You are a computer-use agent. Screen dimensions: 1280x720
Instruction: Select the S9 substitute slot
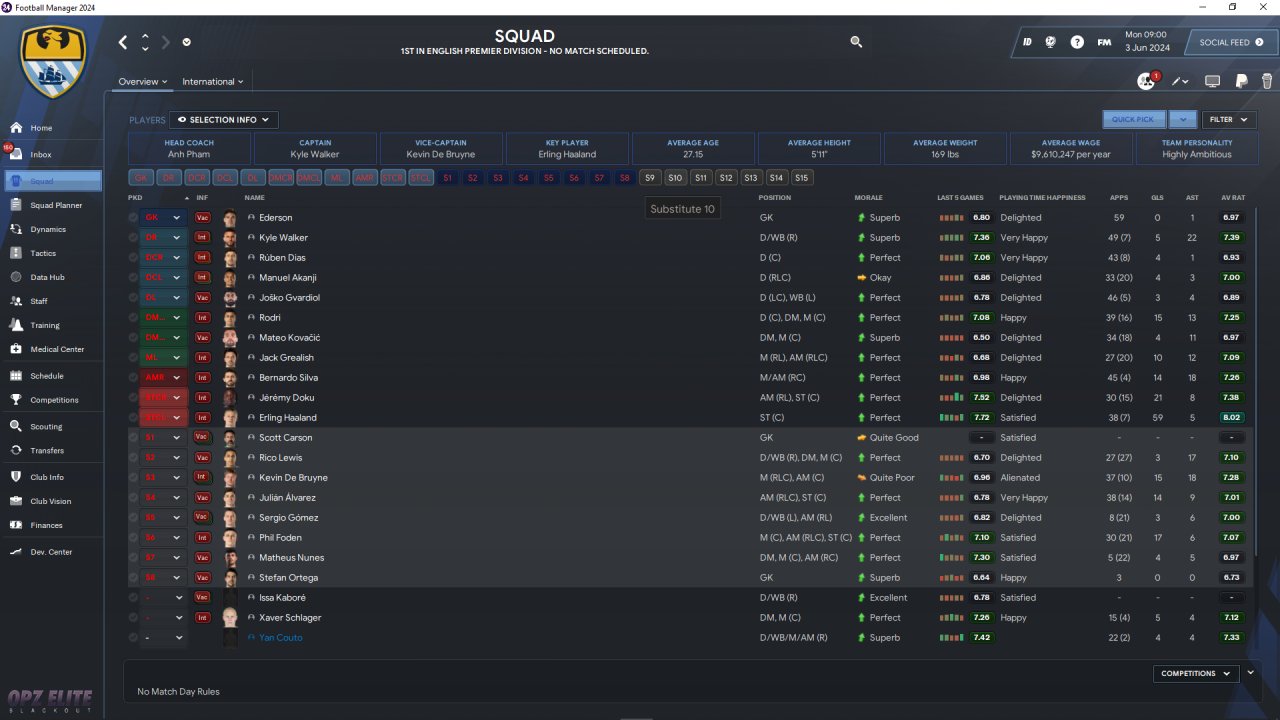pos(650,178)
